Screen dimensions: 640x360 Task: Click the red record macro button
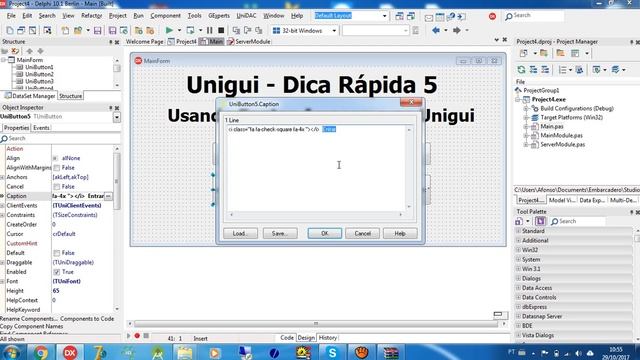[137, 336]
